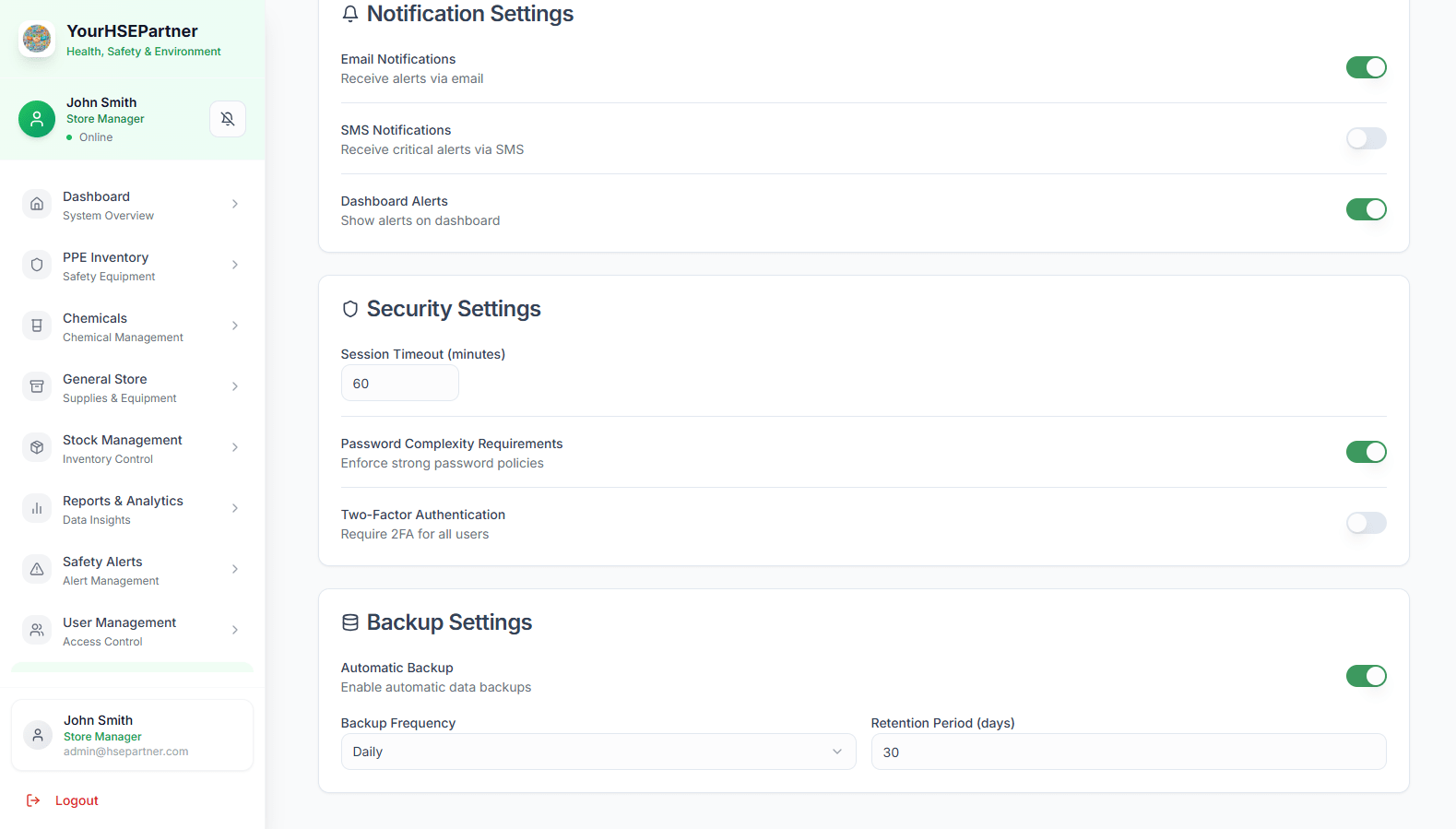The height and width of the screenshot is (829, 1456).
Task: Disable the Email Notifications toggle
Action: tap(1366, 67)
